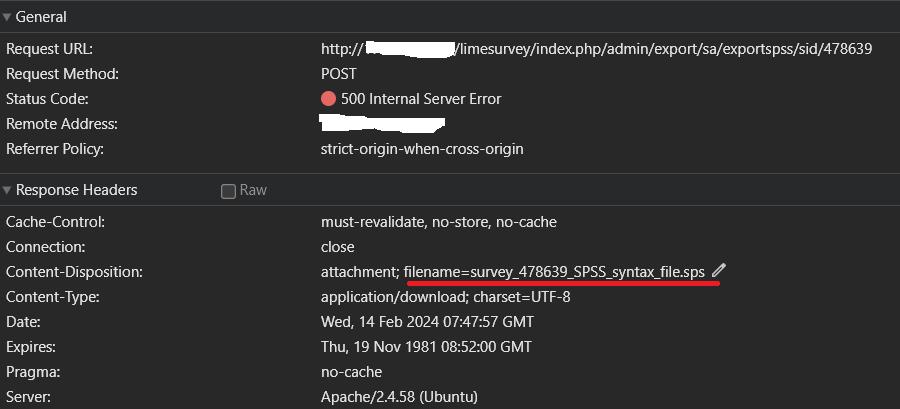The height and width of the screenshot is (409, 900).
Task: Enable the Raw response headers checkbox
Action: 228,191
